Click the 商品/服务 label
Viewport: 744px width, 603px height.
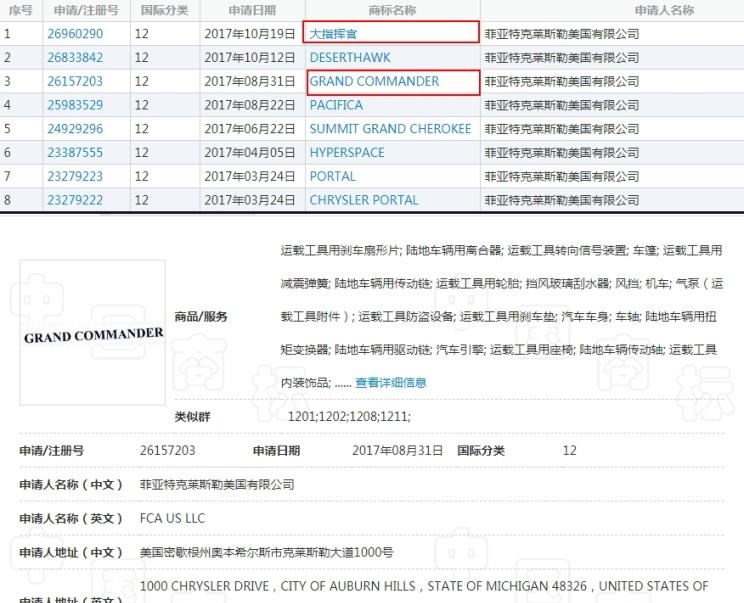(x=201, y=316)
